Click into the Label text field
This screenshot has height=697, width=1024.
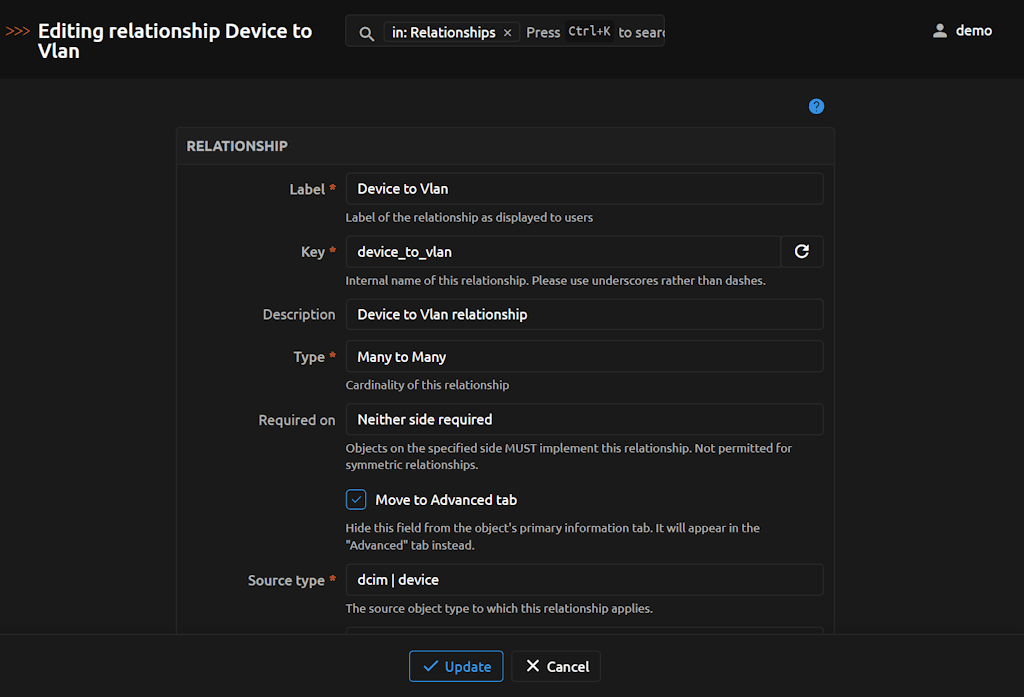pyautogui.click(x=584, y=189)
